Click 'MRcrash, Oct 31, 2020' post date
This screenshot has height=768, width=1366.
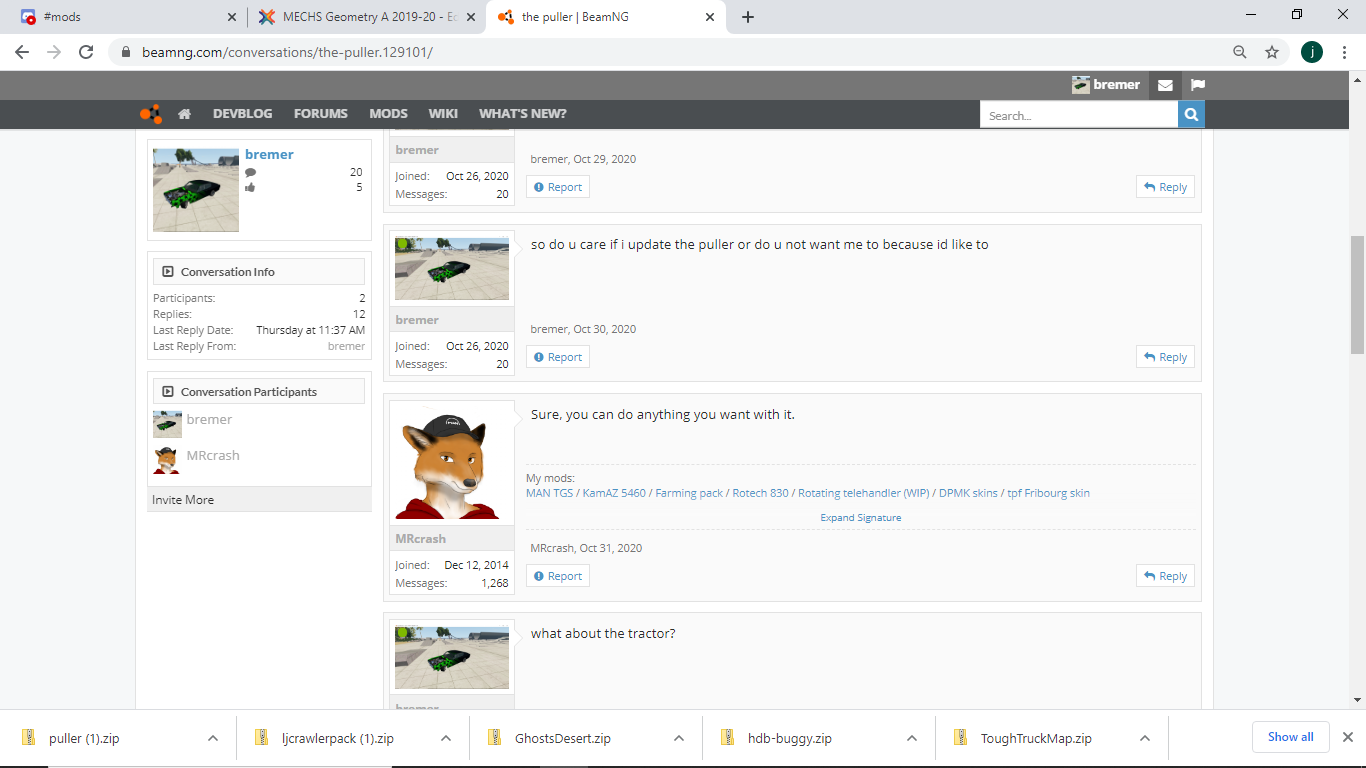tap(586, 548)
